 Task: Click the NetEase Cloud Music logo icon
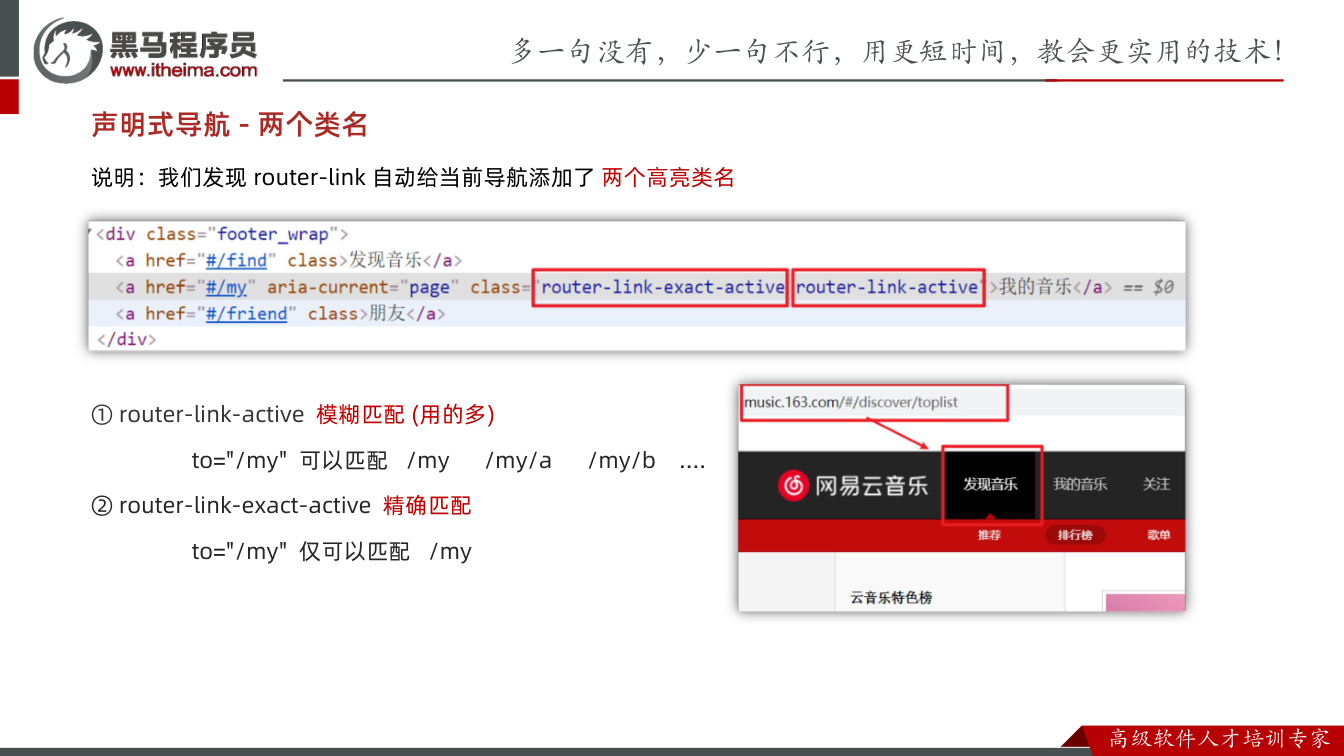point(794,485)
